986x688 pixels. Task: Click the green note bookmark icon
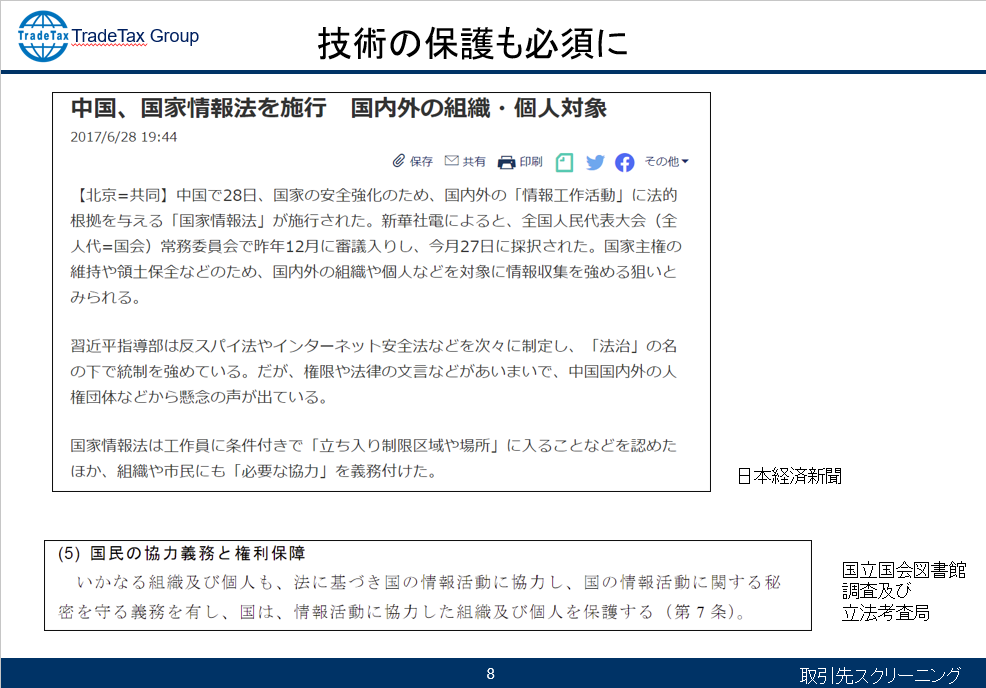coord(565,162)
